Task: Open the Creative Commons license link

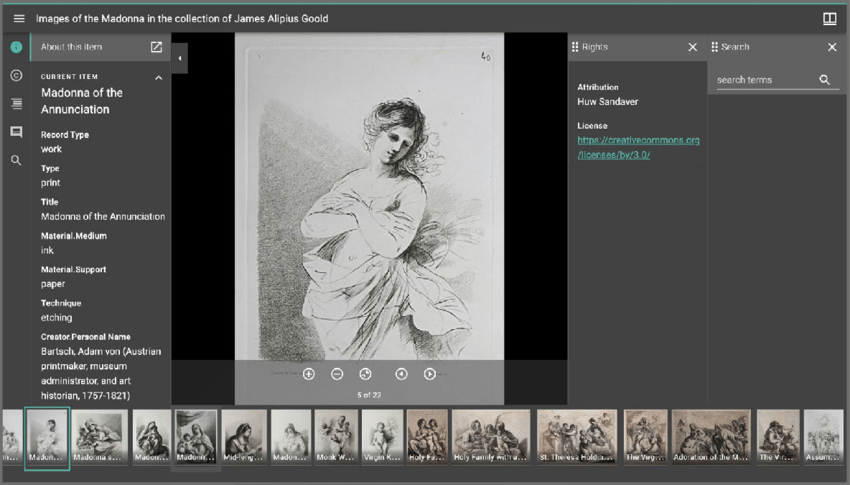Action: [638, 147]
